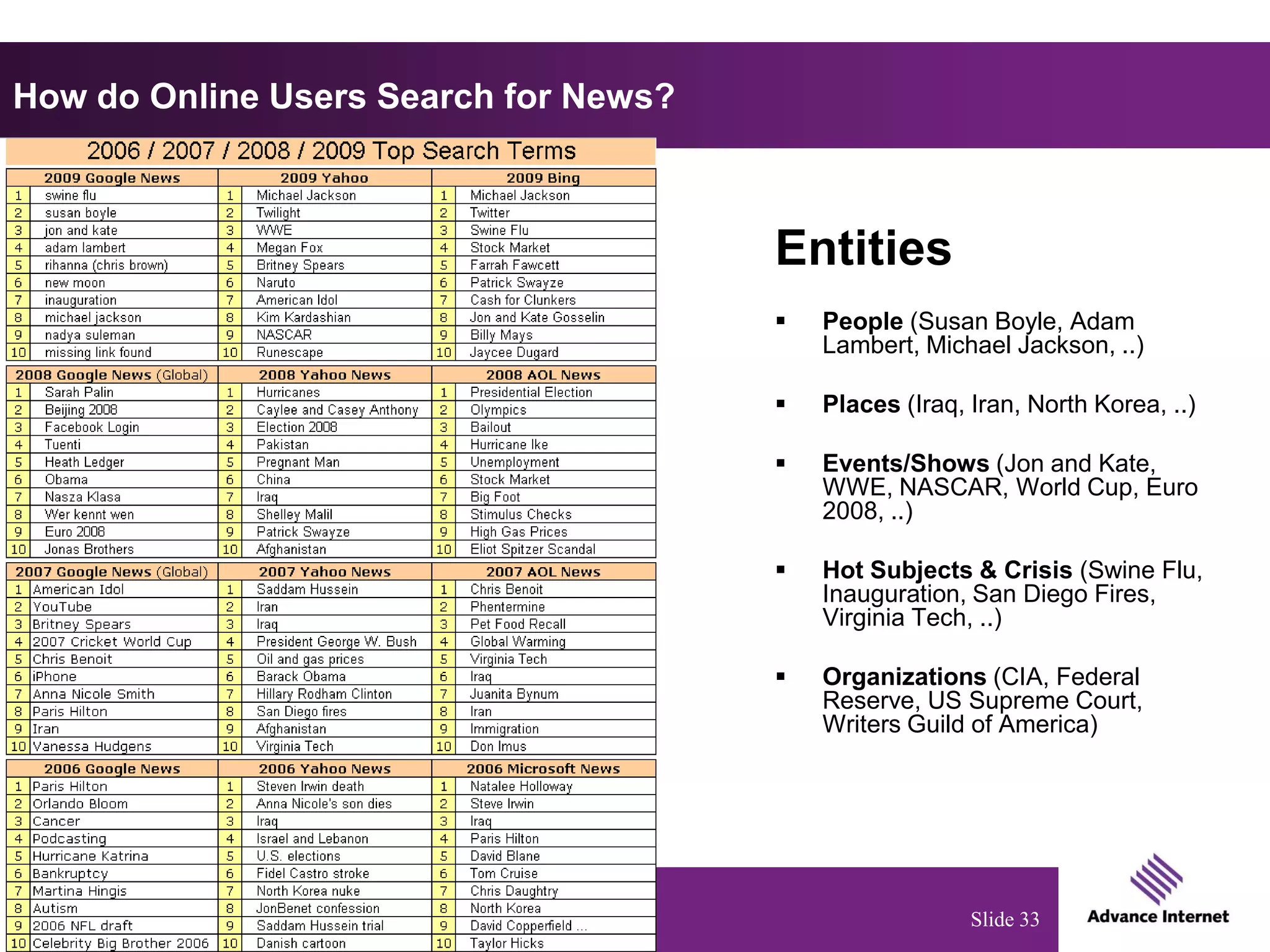
Task: Click '2007 Yahoo News' header
Action: click(324, 572)
